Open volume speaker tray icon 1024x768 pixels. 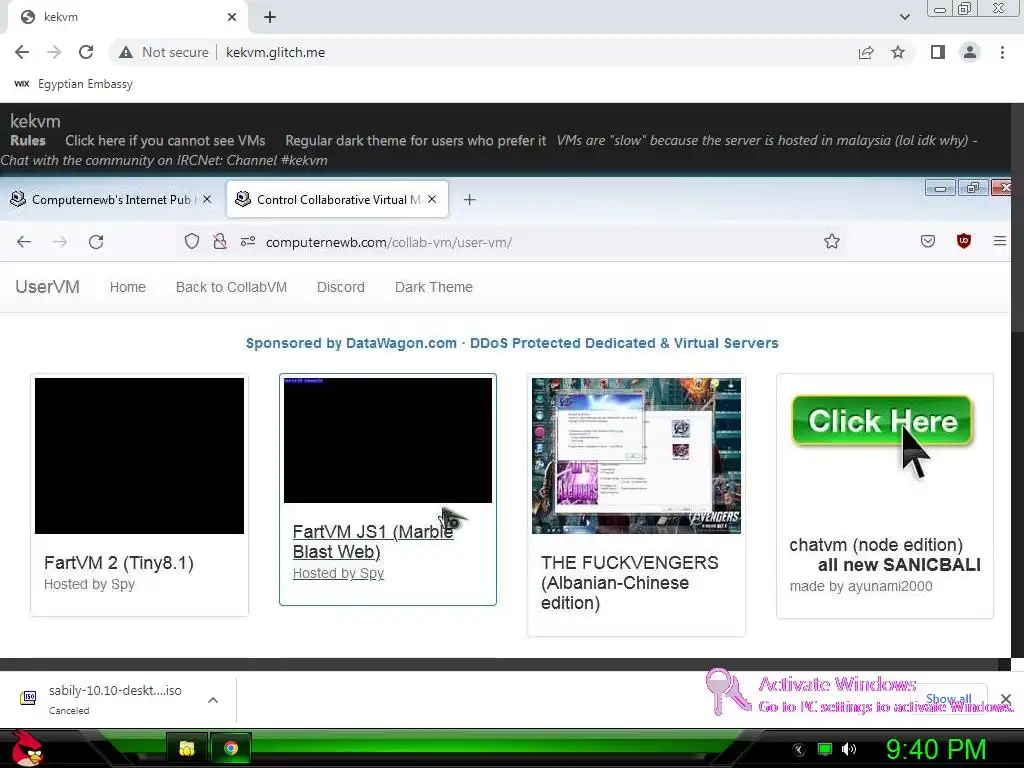coord(849,748)
